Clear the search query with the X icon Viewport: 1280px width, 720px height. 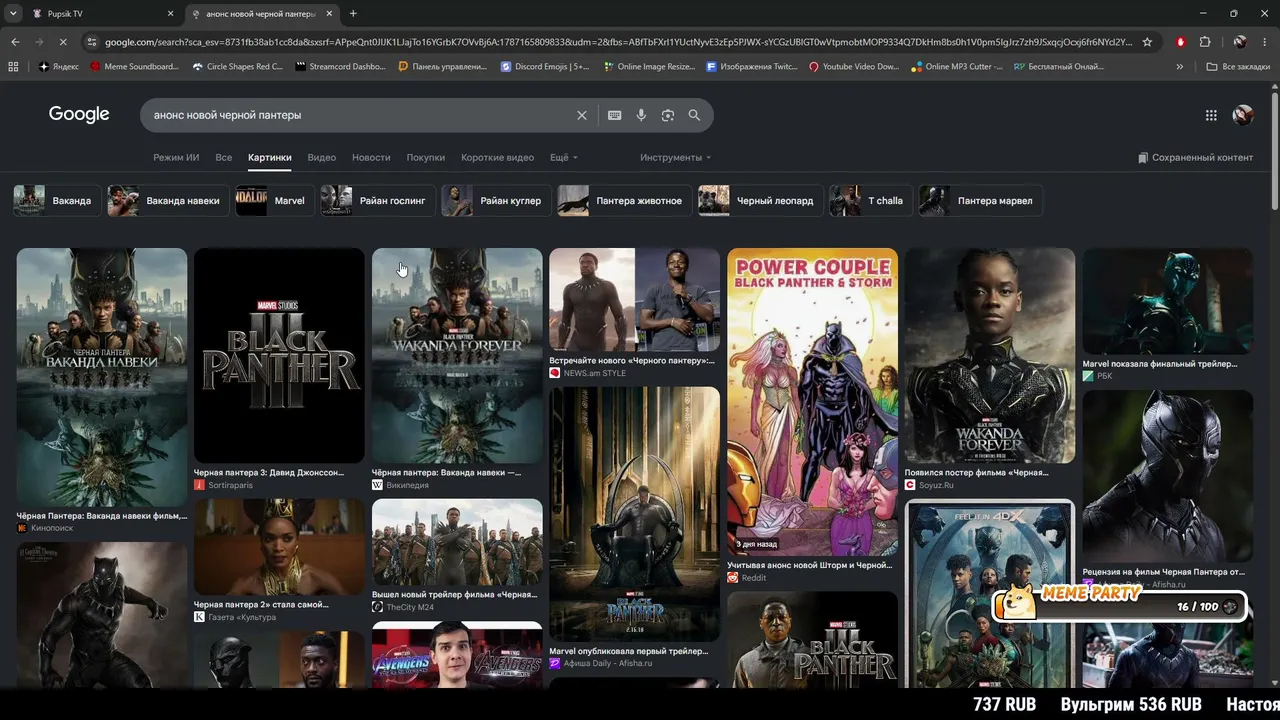click(x=582, y=115)
